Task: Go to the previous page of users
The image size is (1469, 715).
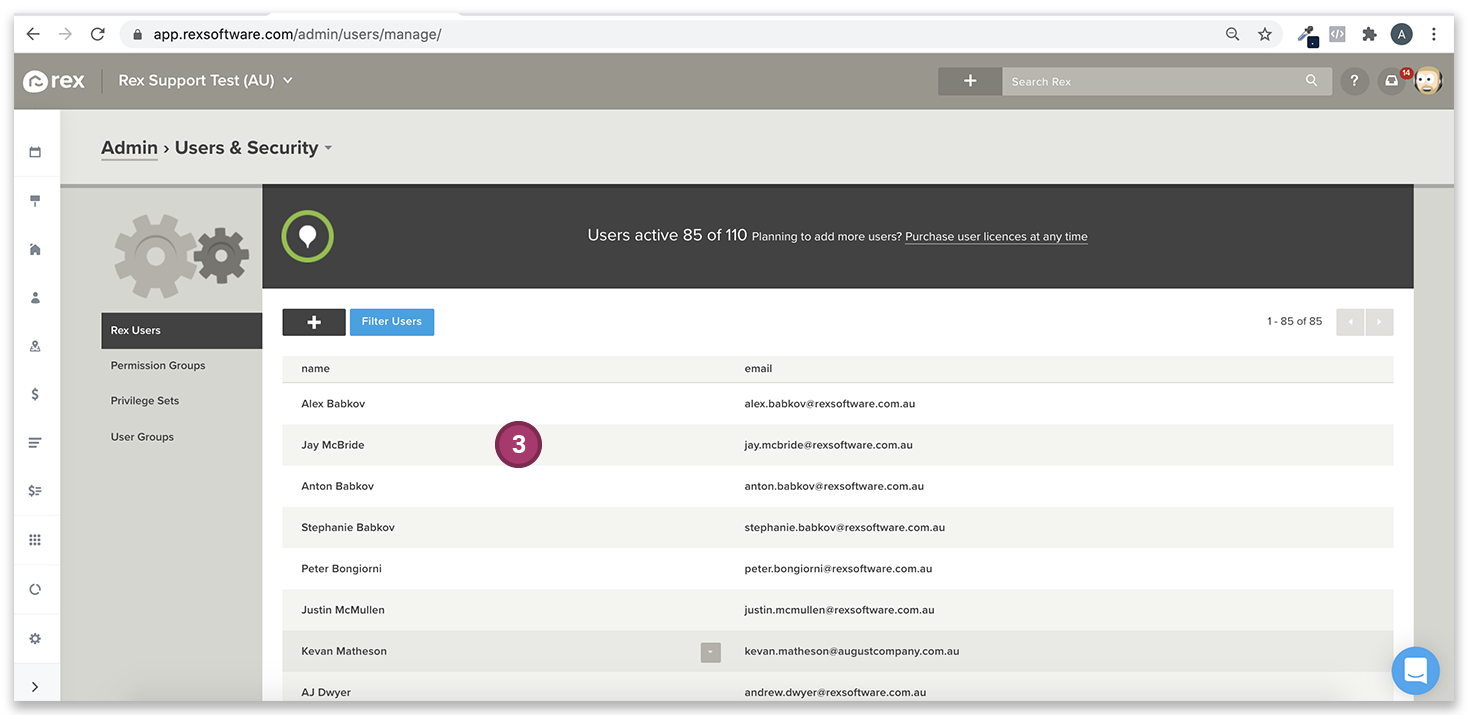Action: [1350, 322]
